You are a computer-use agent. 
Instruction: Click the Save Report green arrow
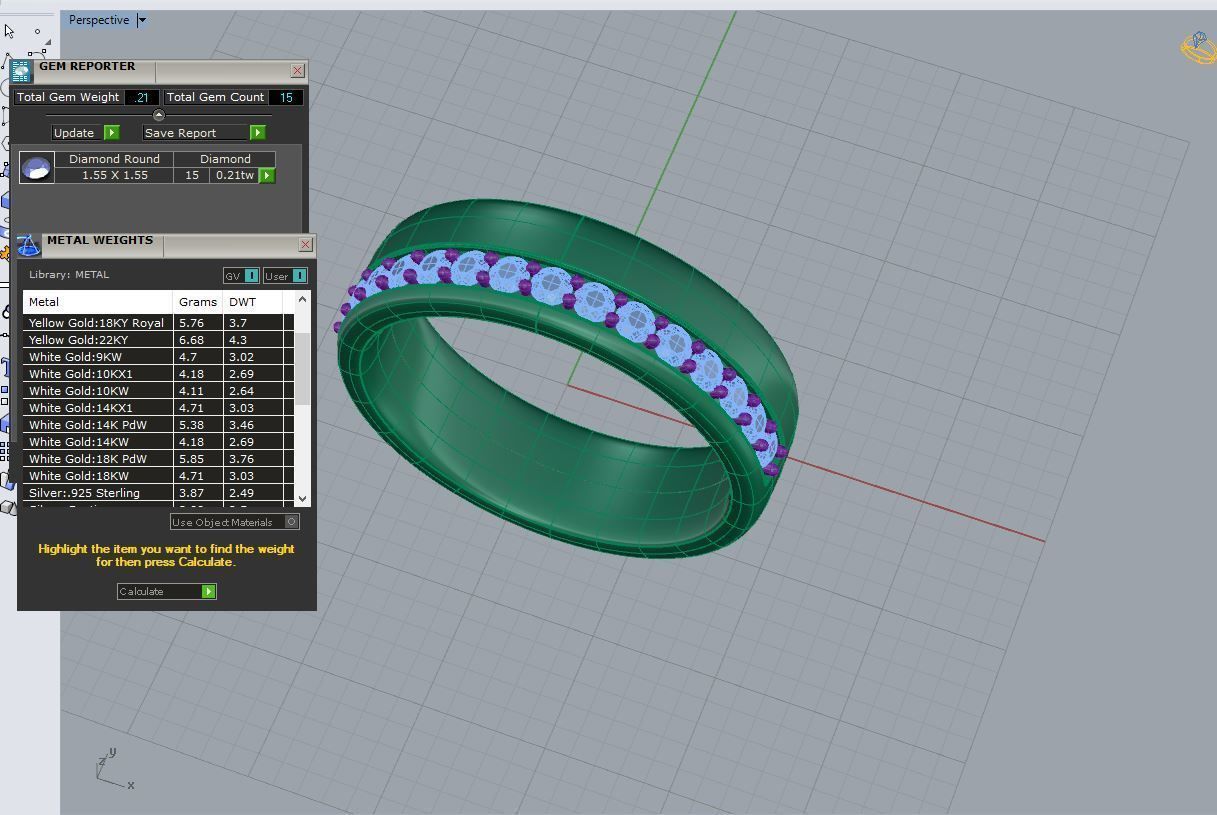257,133
